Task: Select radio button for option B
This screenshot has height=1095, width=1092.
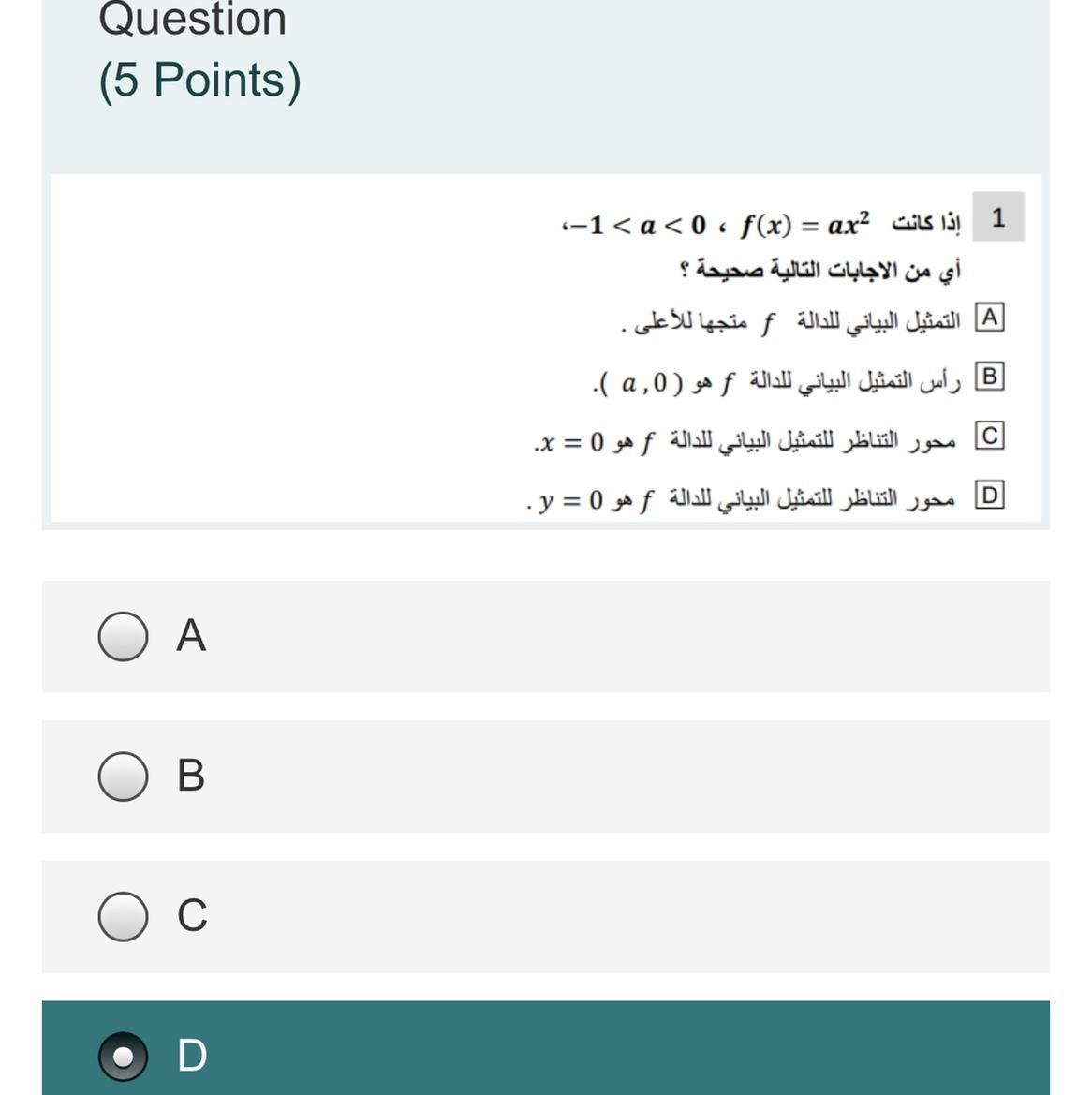Action: (x=123, y=777)
